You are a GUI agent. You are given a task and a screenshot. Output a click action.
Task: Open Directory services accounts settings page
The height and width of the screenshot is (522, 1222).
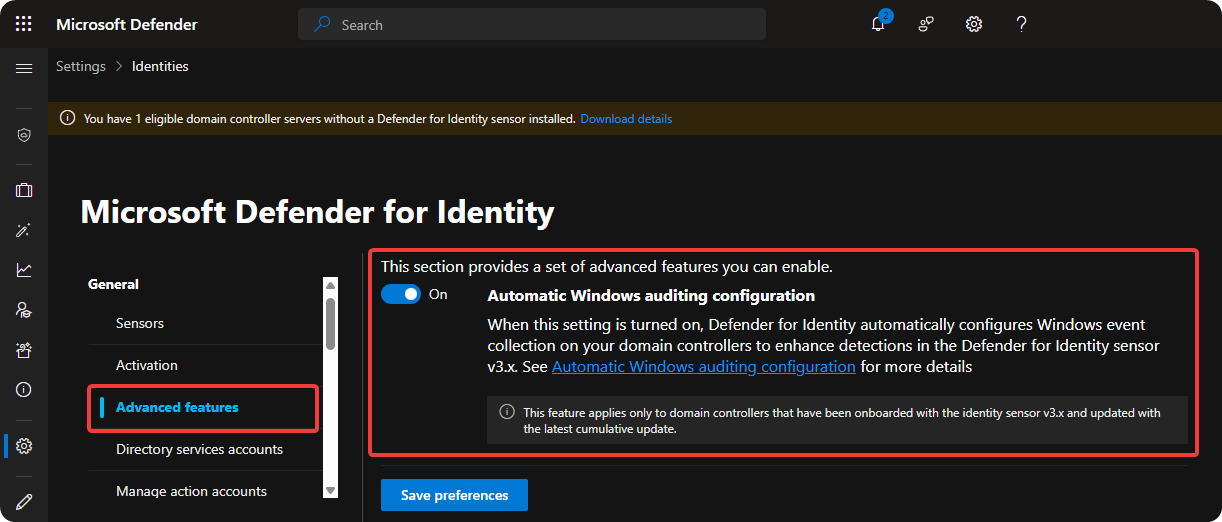[x=199, y=449]
